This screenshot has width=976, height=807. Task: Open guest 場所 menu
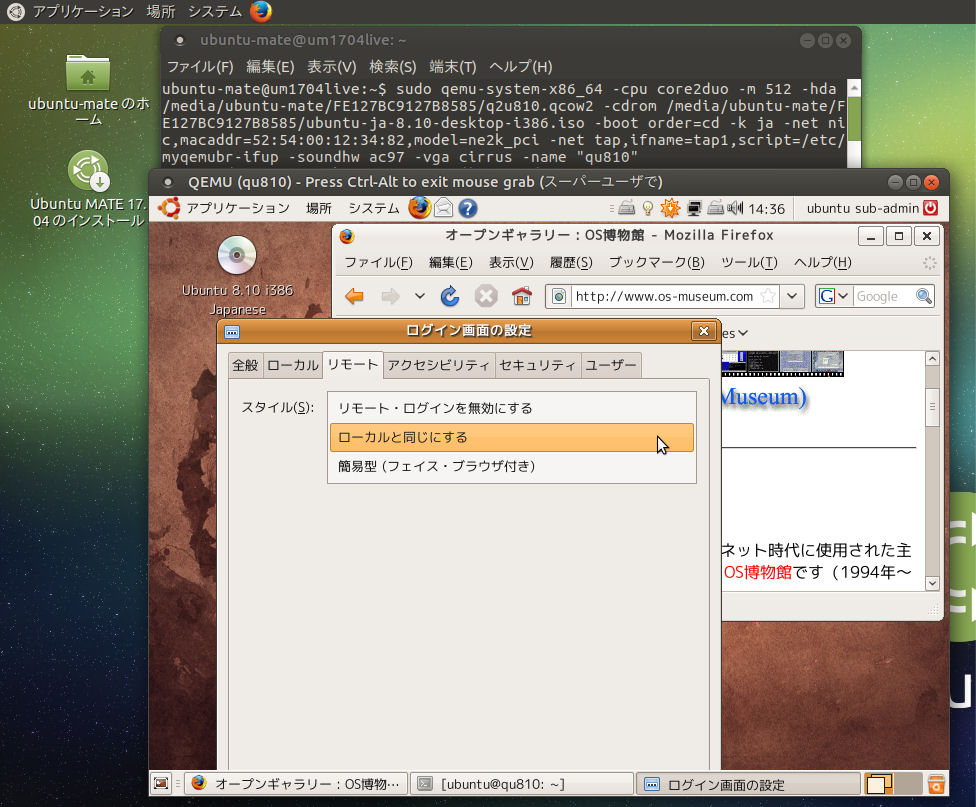[319, 208]
